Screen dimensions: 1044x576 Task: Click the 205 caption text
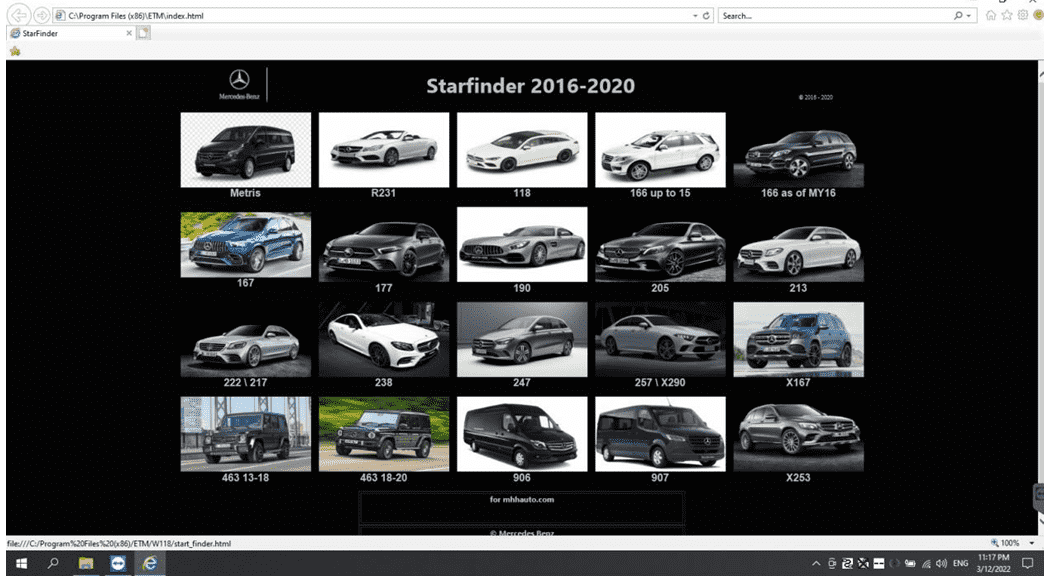660,288
